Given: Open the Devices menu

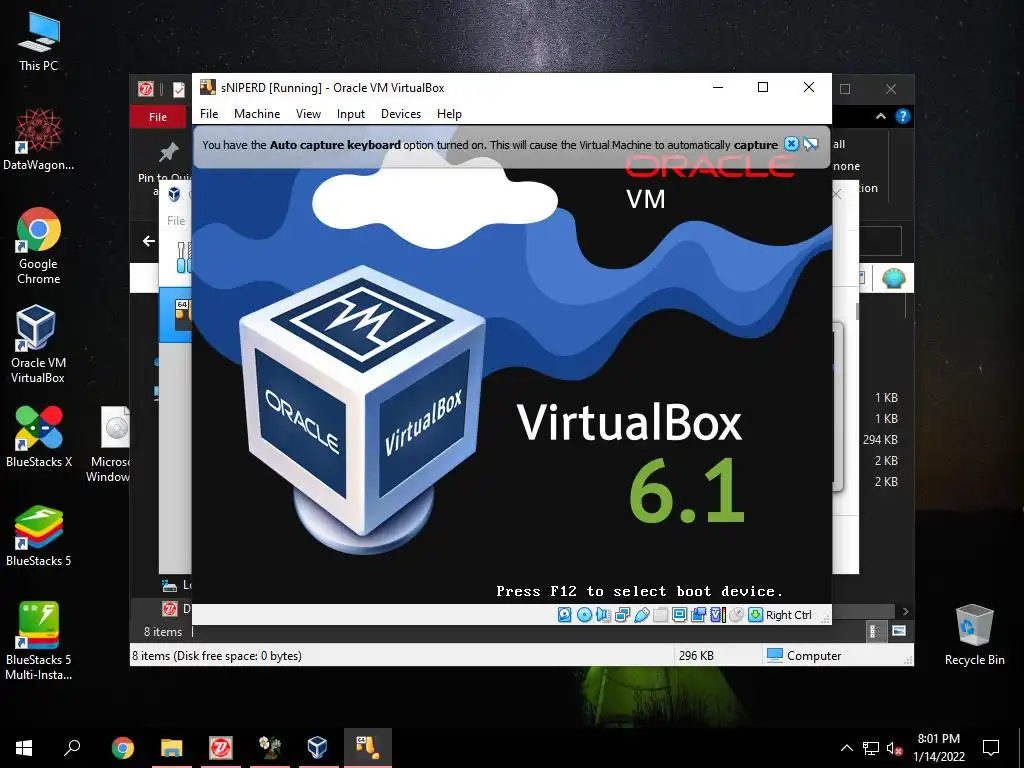Looking at the screenshot, I should pos(401,114).
